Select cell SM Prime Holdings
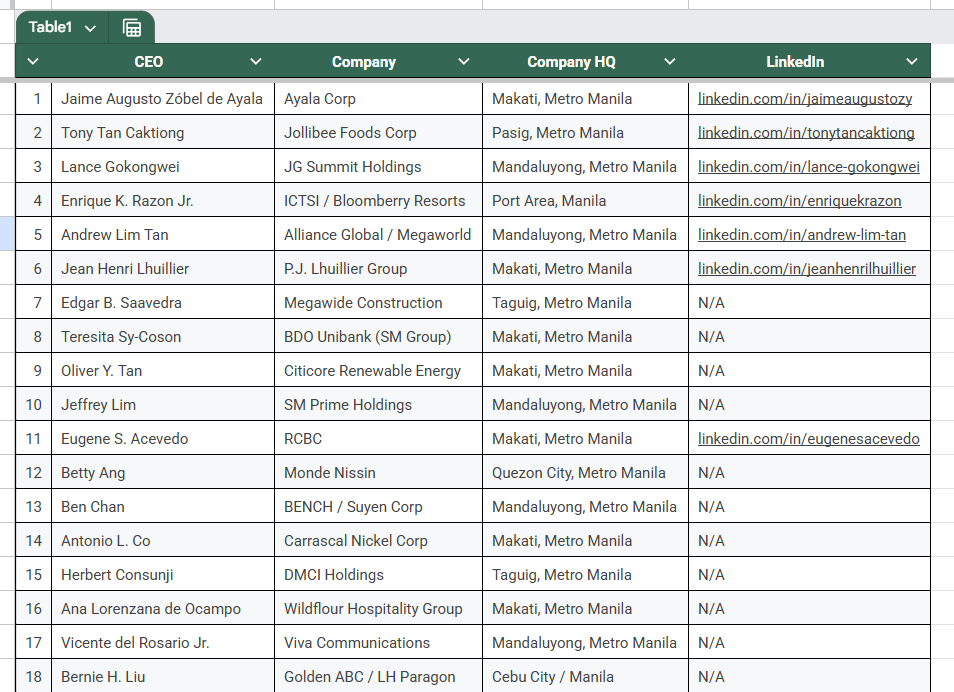The height and width of the screenshot is (692, 954). click(x=378, y=405)
